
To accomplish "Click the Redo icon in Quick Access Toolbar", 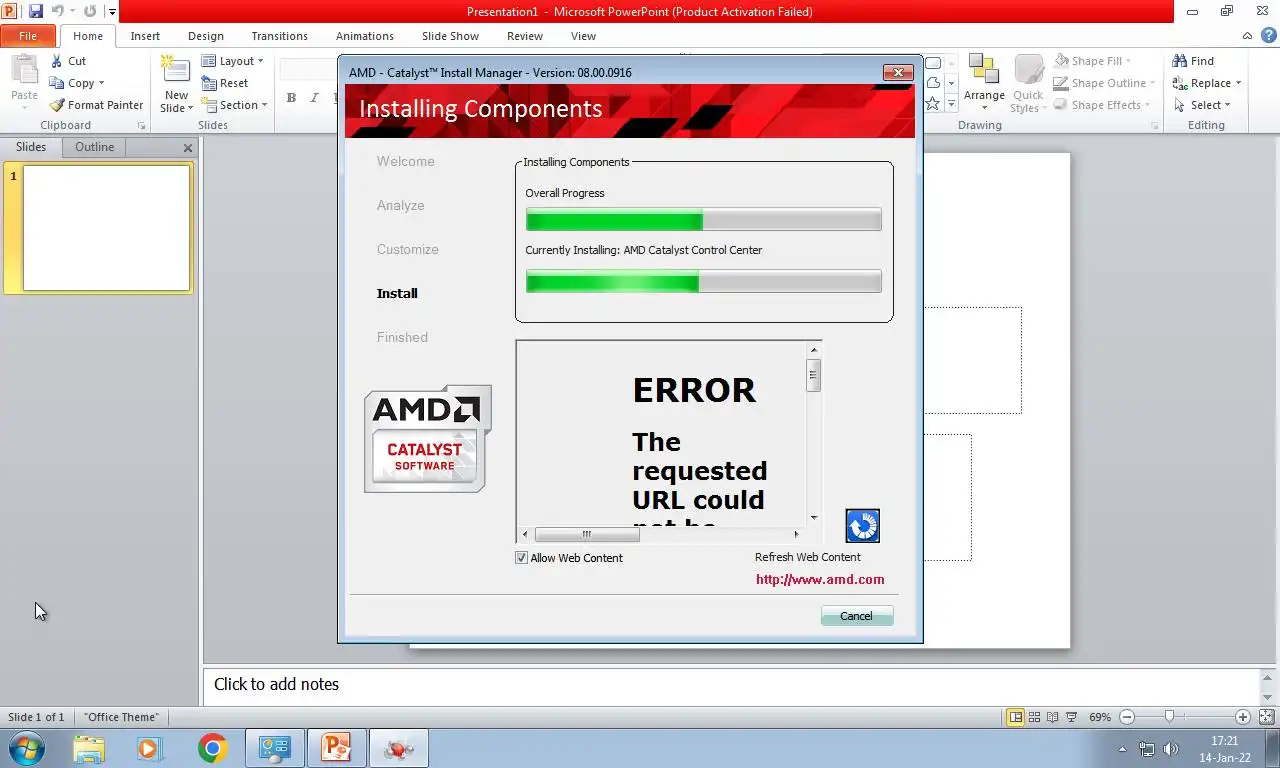I will tap(90, 12).
